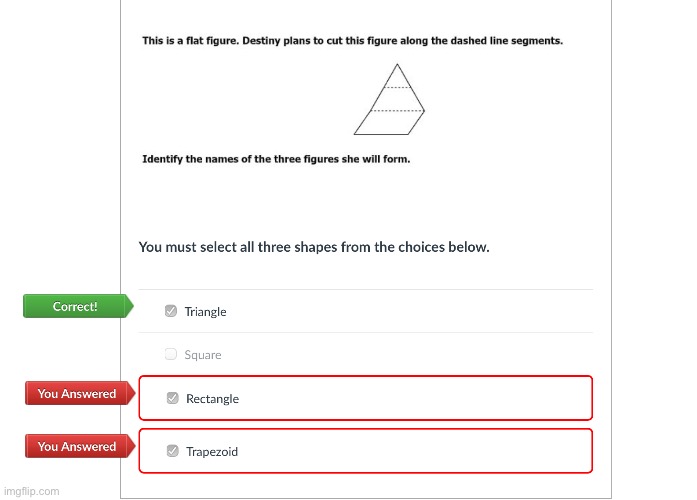Viewport: 697px width, 500px height.
Task: Click the 'You must select all three shapes' text
Action: point(314,247)
